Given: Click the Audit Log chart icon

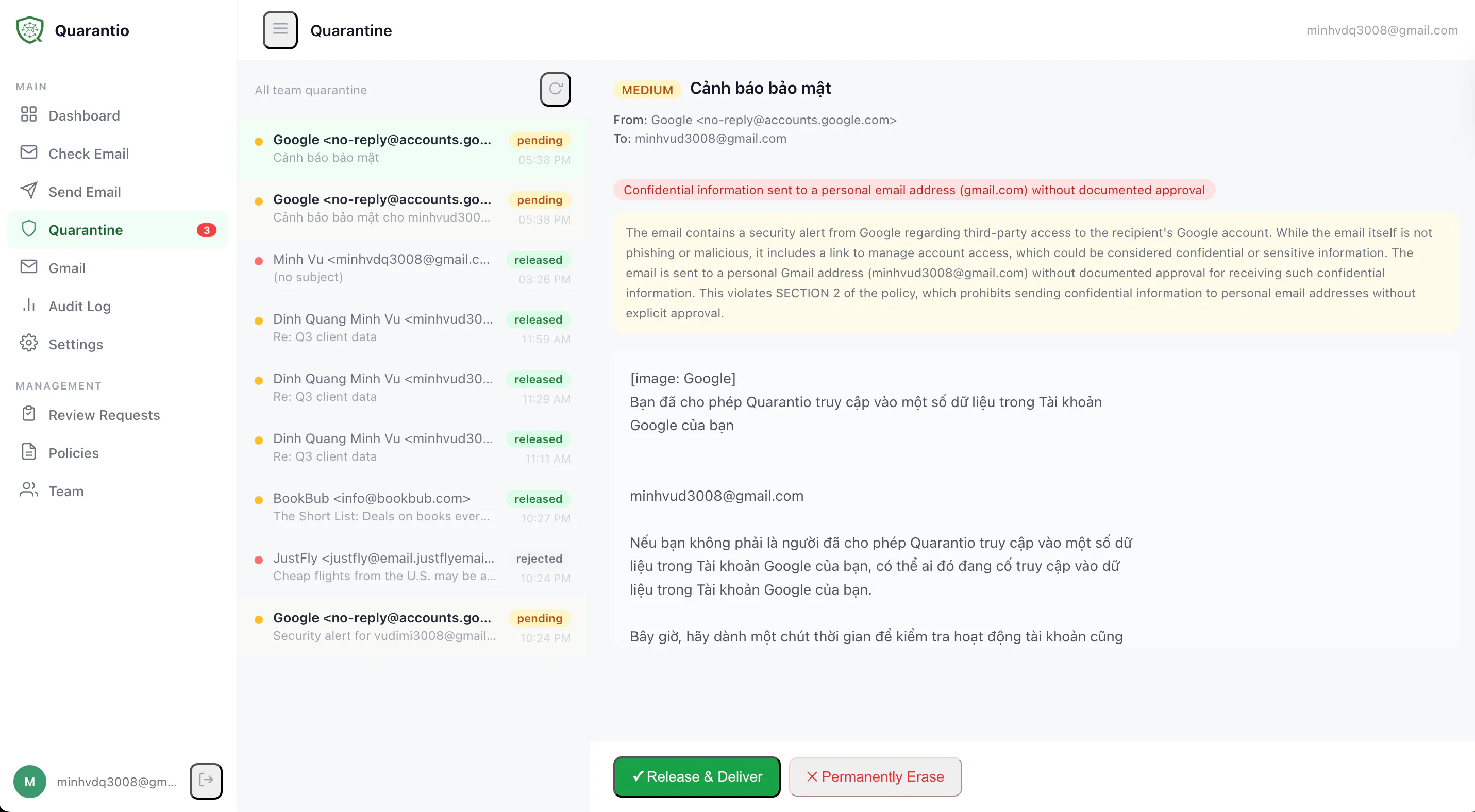Looking at the screenshot, I should click(x=29, y=305).
